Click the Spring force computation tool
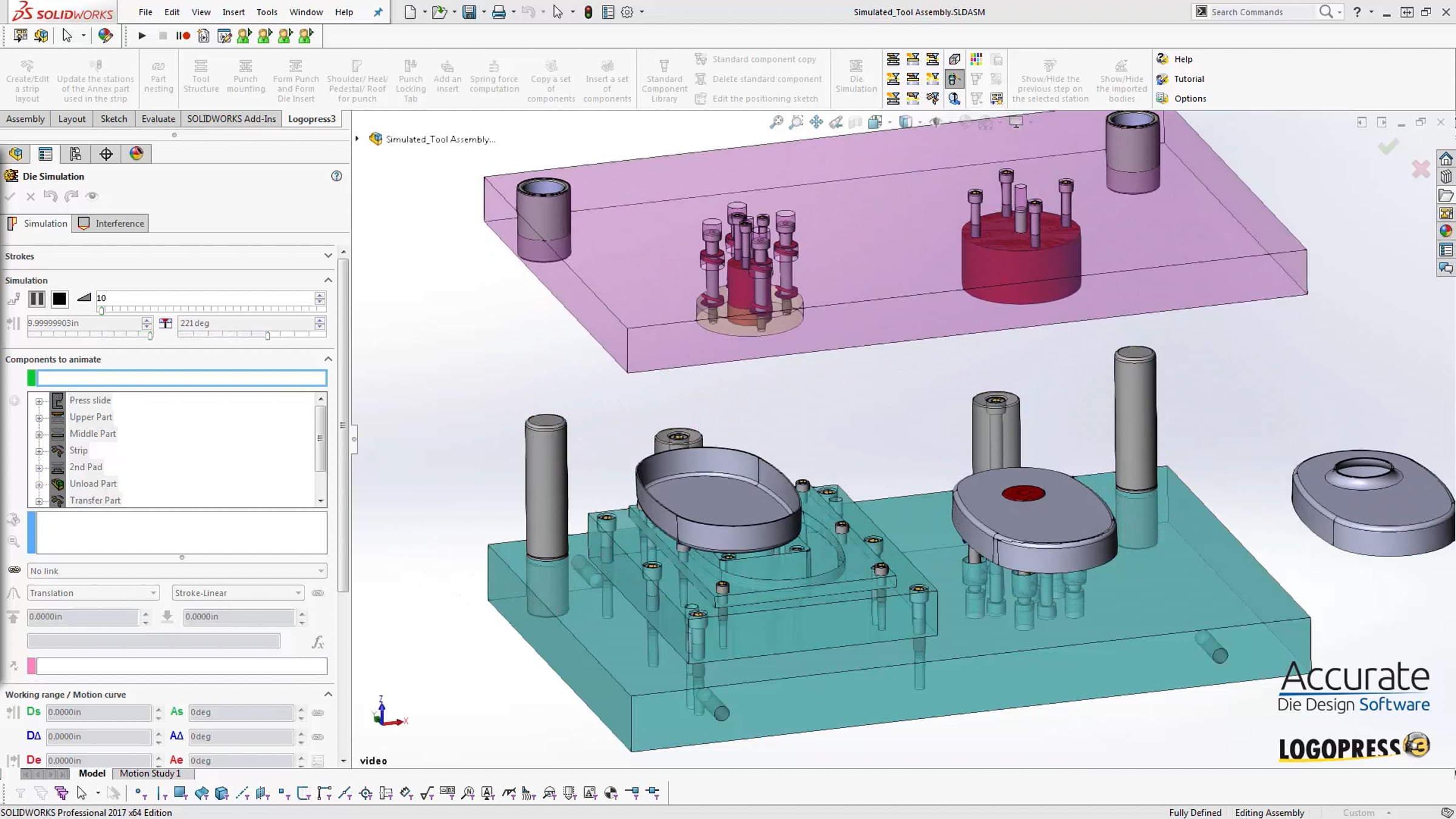Image resolution: width=1456 pixels, height=819 pixels. click(494, 76)
